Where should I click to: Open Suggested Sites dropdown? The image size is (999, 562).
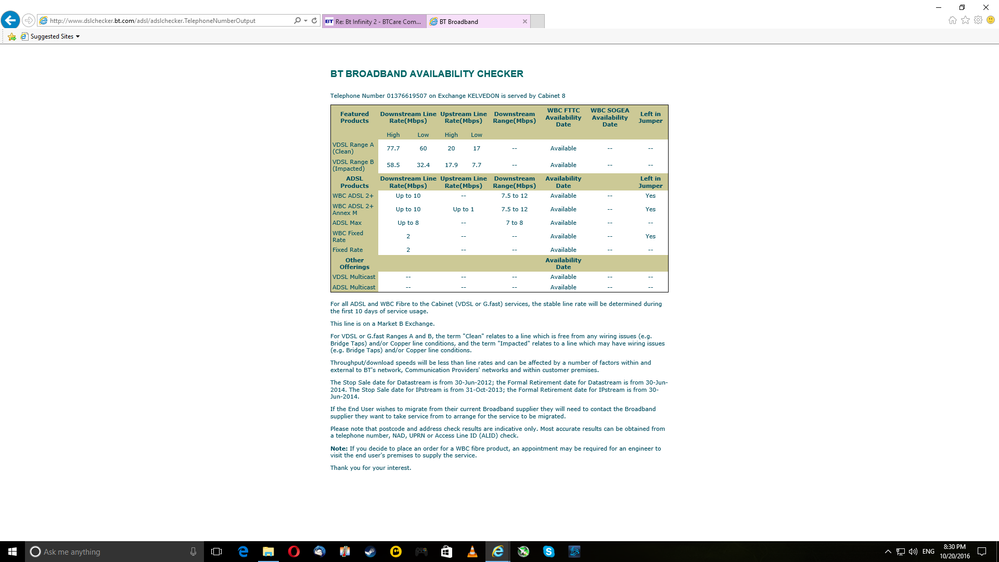51,36
